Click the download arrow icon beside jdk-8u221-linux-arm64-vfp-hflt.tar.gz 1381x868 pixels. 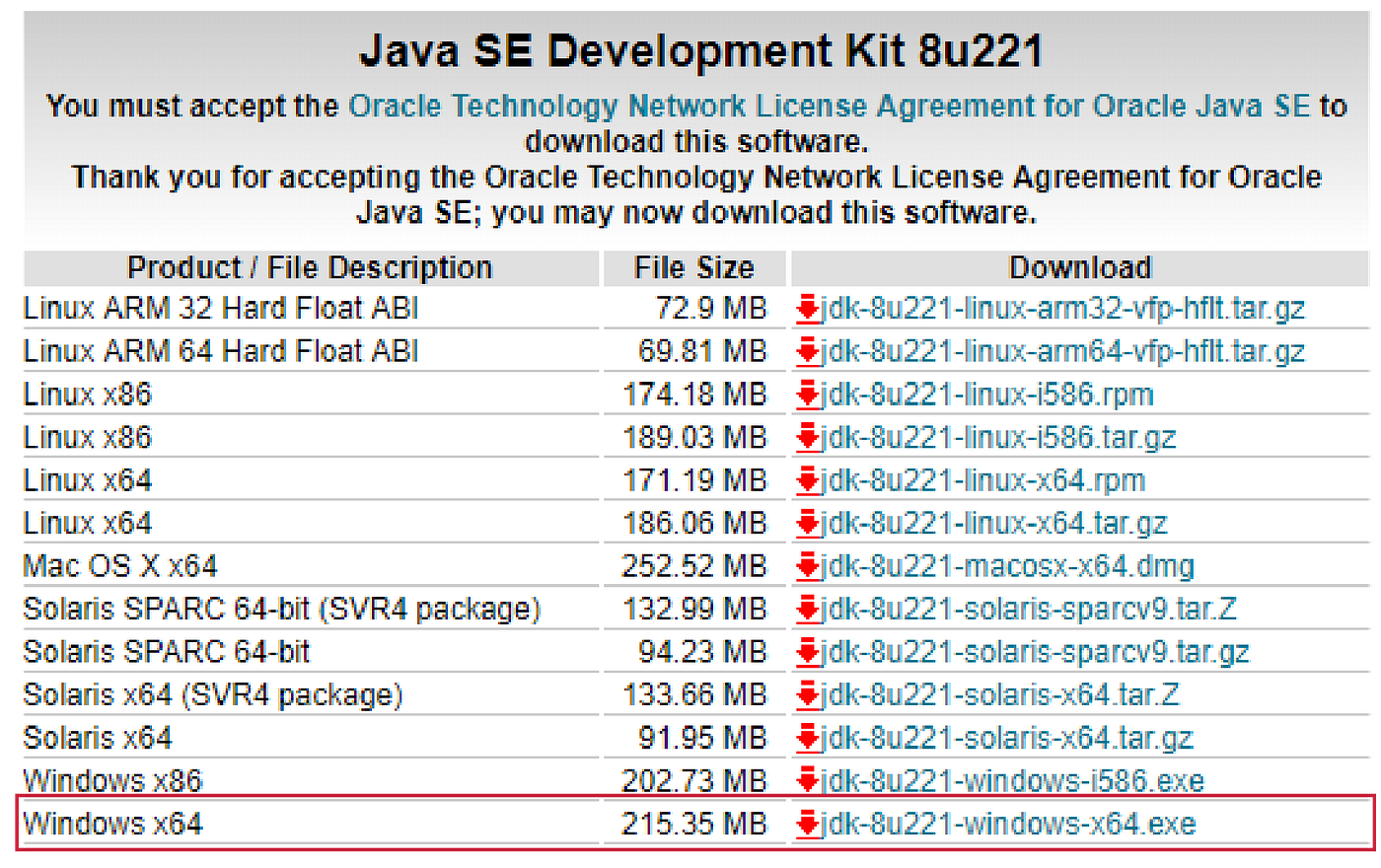pos(808,351)
